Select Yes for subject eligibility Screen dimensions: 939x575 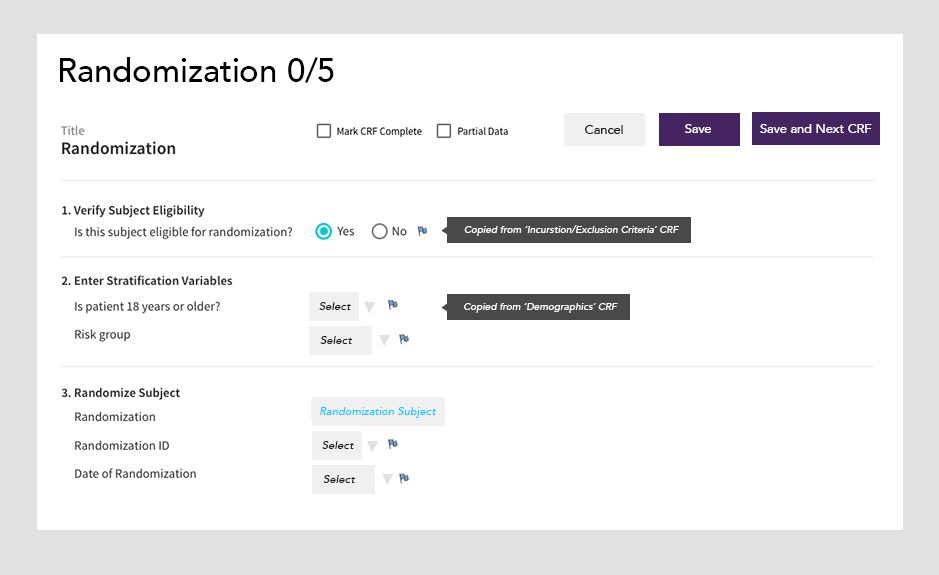click(323, 231)
